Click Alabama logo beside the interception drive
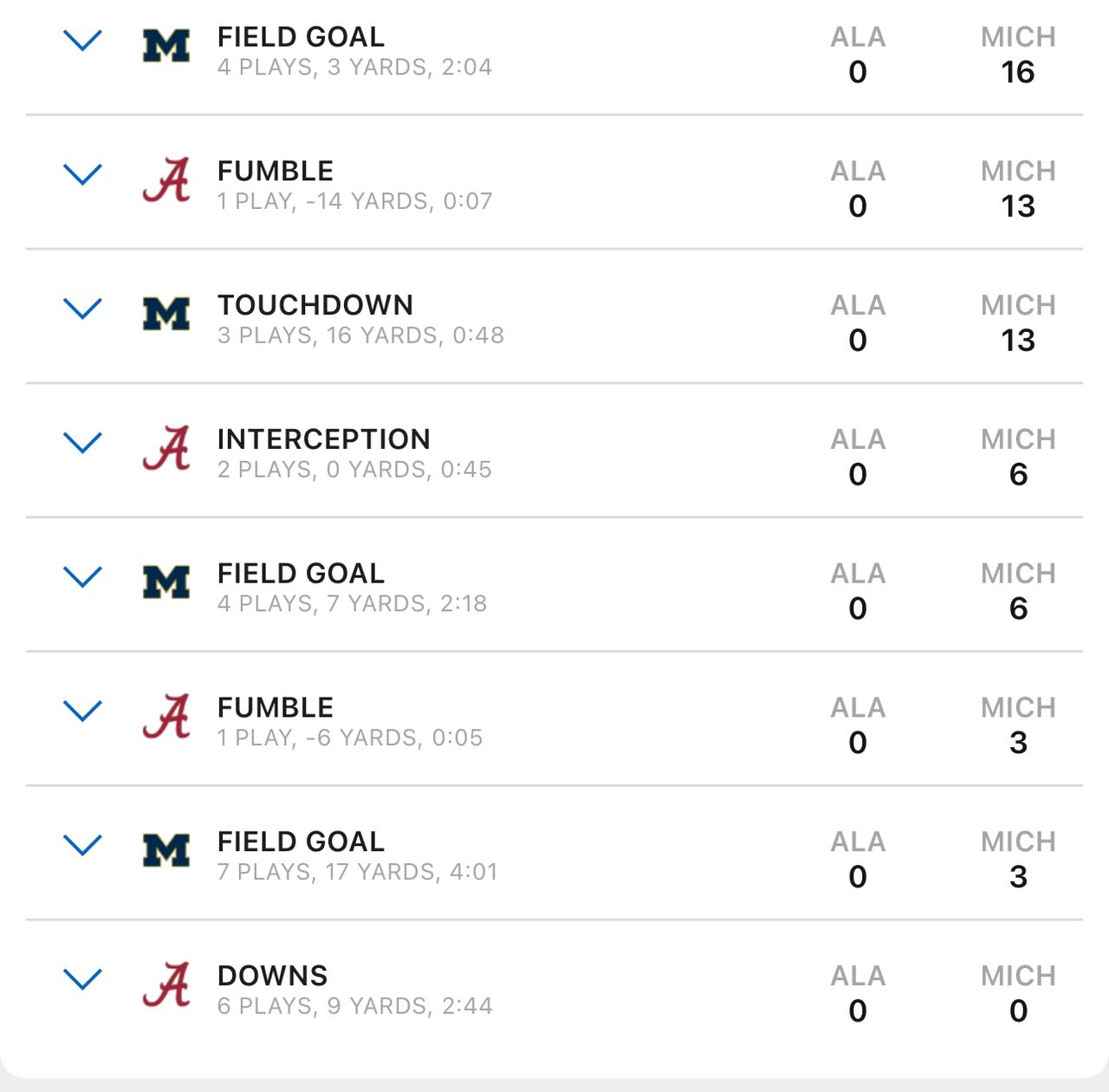1109x1092 pixels. pos(166,448)
